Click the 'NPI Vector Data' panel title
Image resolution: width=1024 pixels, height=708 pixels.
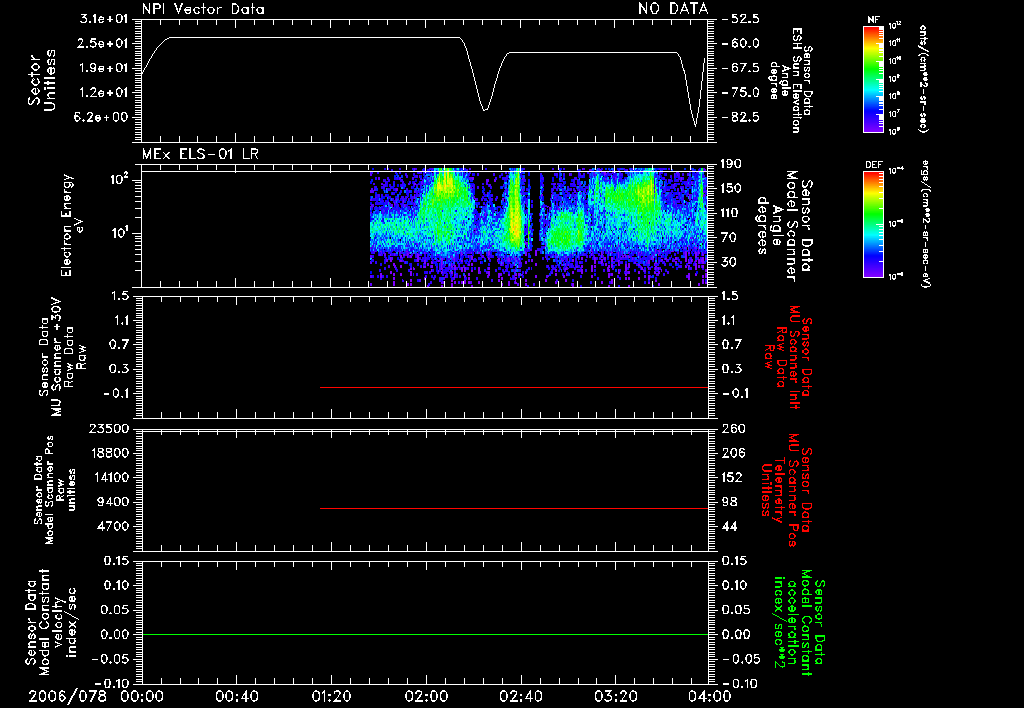click(x=203, y=9)
